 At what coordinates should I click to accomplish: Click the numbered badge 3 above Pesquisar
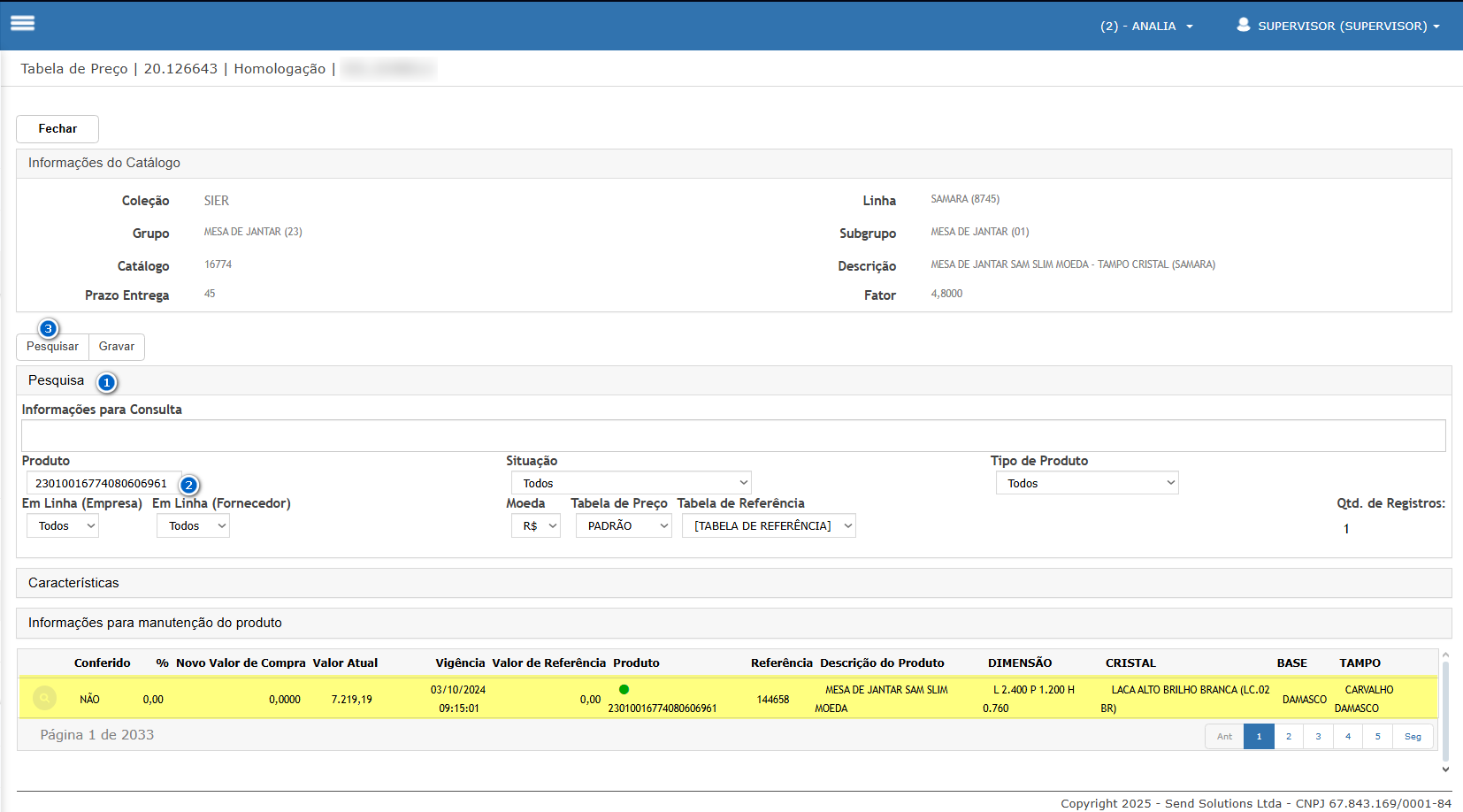click(x=49, y=328)
